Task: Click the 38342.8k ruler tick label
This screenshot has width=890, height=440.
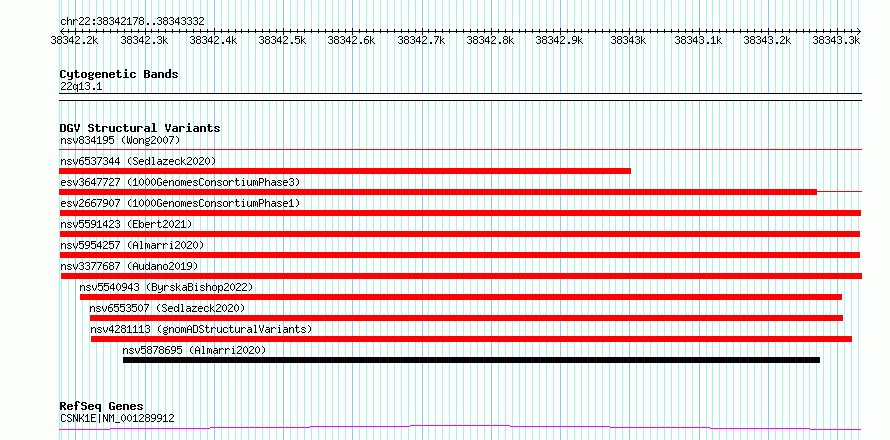Action: point(490,40)
